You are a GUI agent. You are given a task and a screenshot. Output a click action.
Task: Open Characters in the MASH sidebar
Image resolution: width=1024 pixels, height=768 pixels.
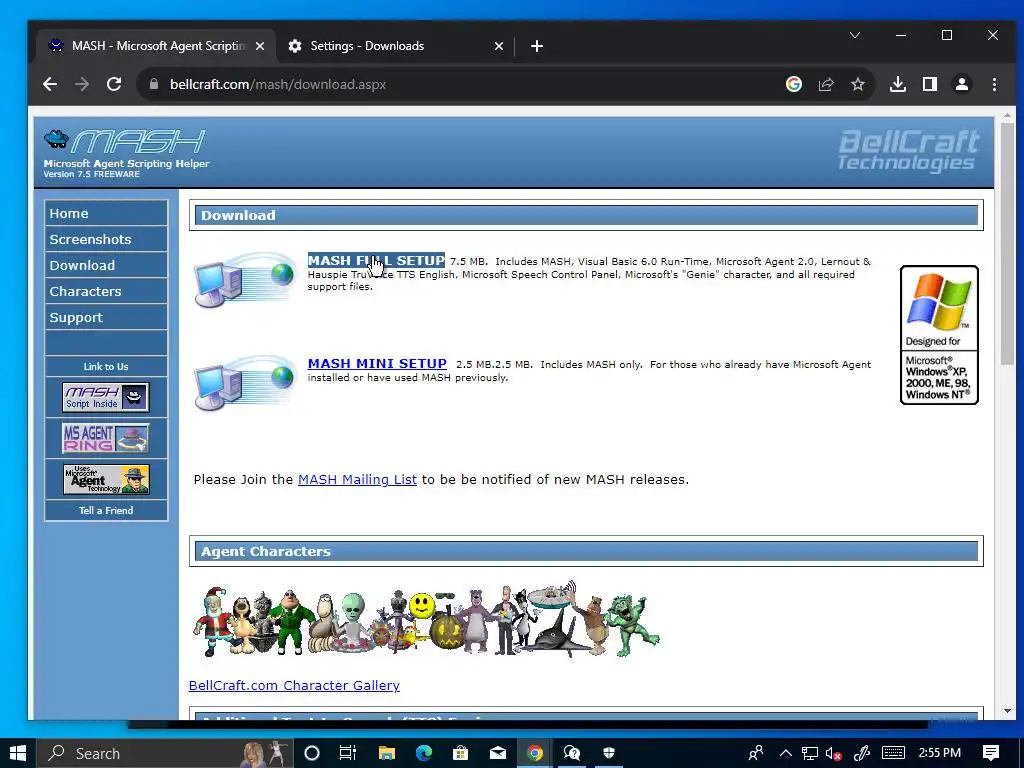coord(106,292)
